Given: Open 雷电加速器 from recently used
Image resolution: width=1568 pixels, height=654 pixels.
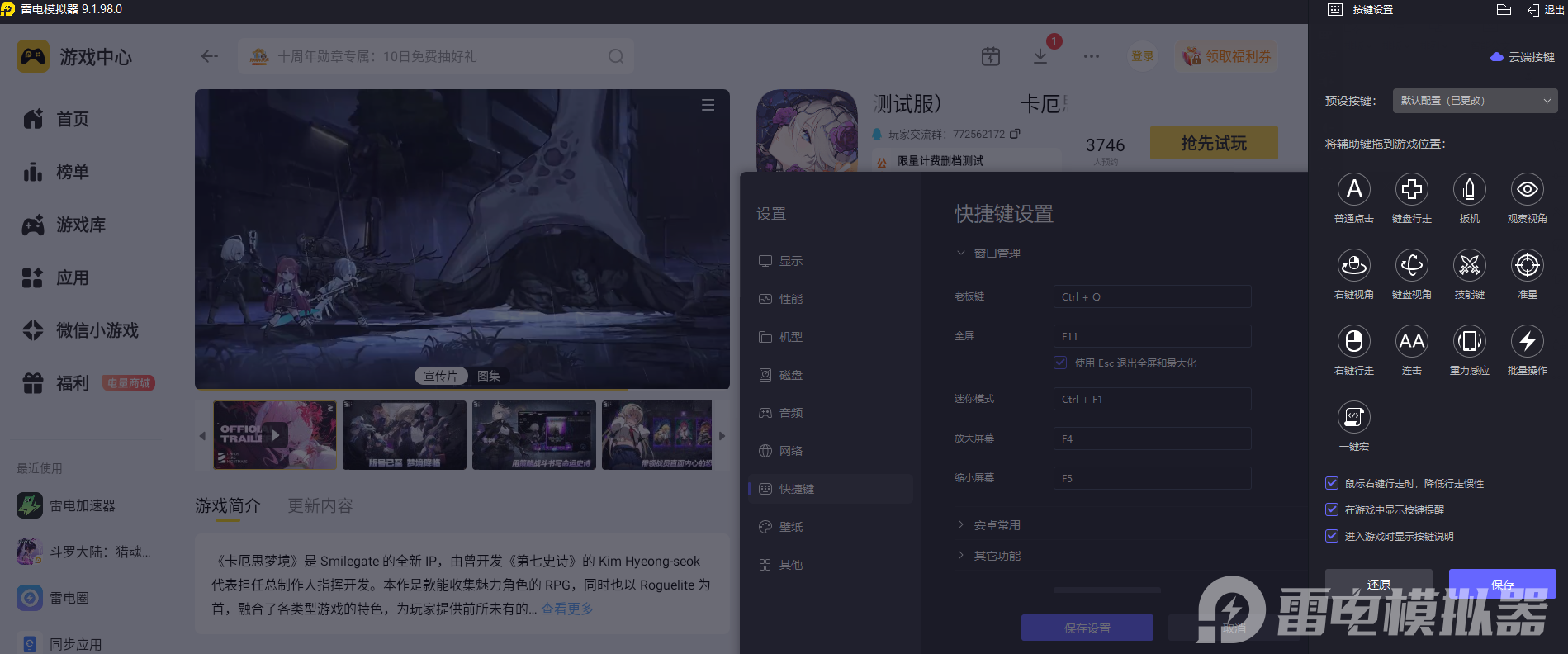Looking at the screenshot, I should (66, 505).
